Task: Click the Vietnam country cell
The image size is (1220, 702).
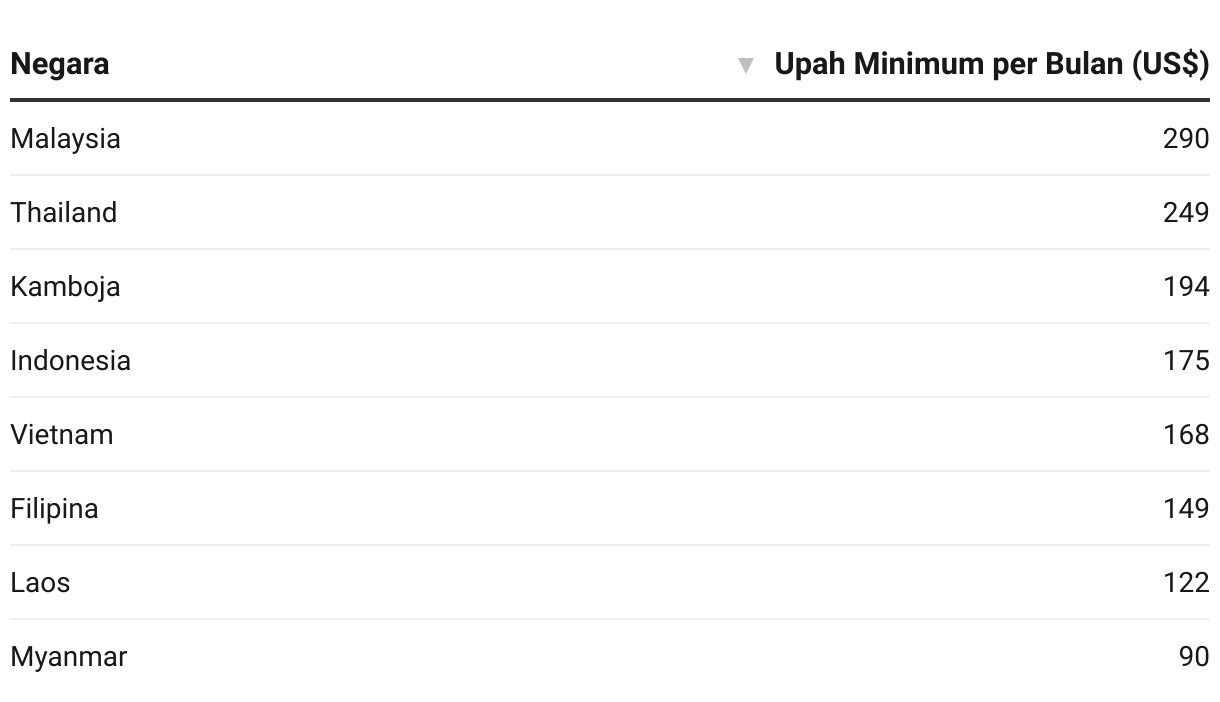Action: click(x=62, y=434)
